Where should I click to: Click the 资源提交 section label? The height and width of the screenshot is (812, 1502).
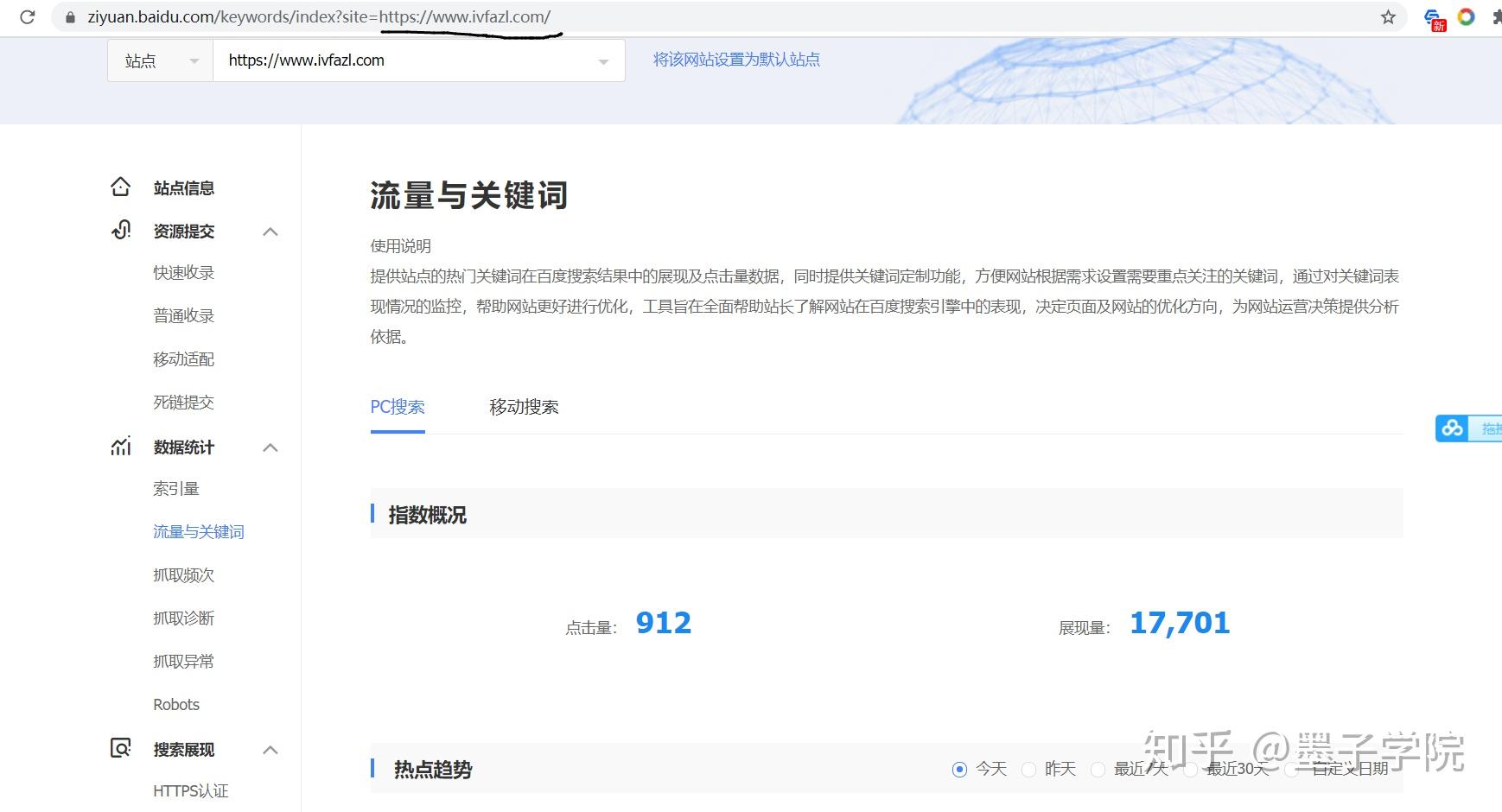[184, 232]
